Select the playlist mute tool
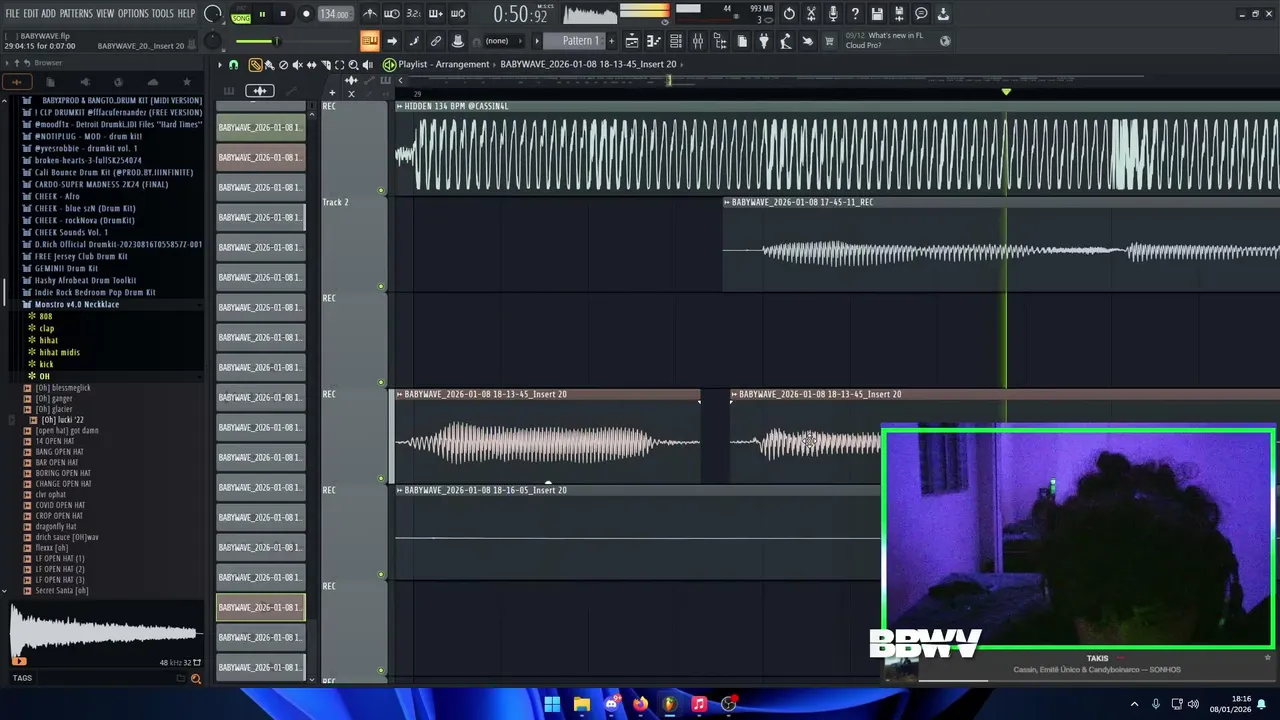The height and width of the screenshot is (720, 1280). click(x=297, y=65)
